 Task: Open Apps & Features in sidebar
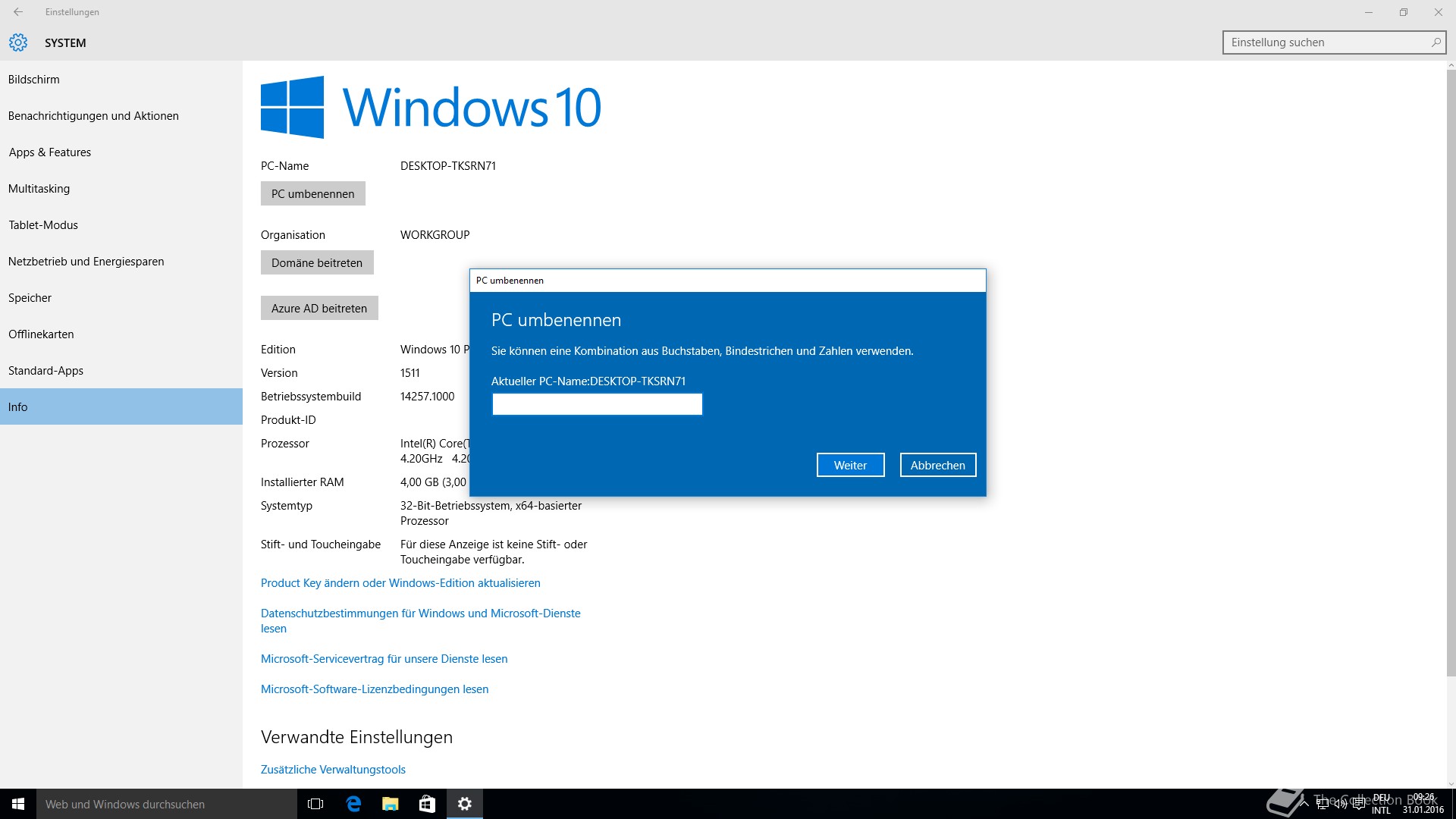[121, 152]
